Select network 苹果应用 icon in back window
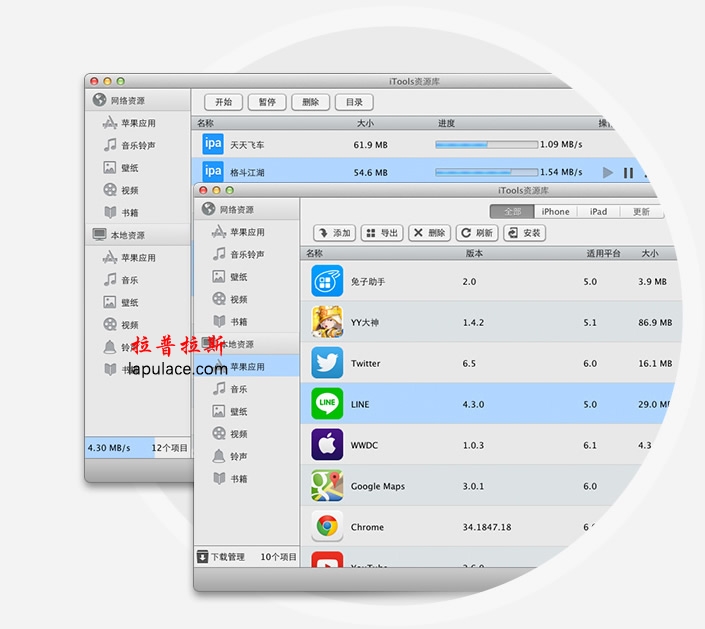 click(x=110, y=122)
